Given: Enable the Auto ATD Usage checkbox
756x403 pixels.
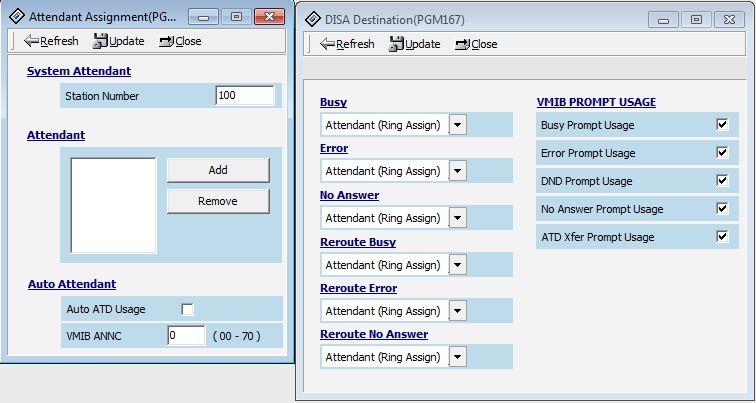Looking at the screenshot, I should [x=187, y=309].
